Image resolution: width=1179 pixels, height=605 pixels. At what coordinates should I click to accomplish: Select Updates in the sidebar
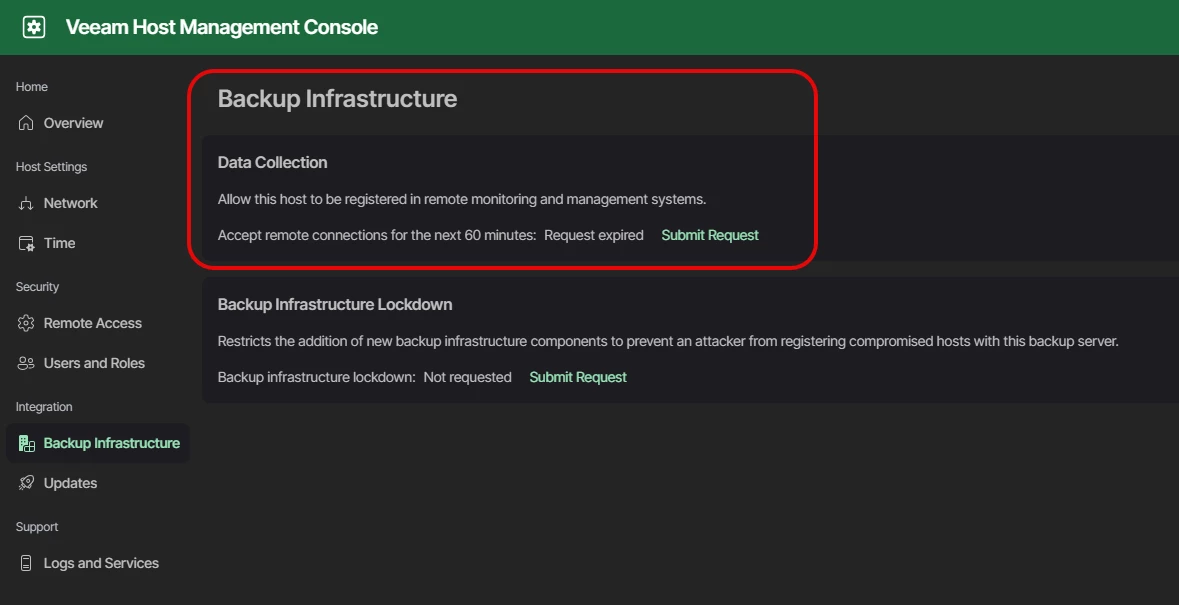click(x=70, y=483)
